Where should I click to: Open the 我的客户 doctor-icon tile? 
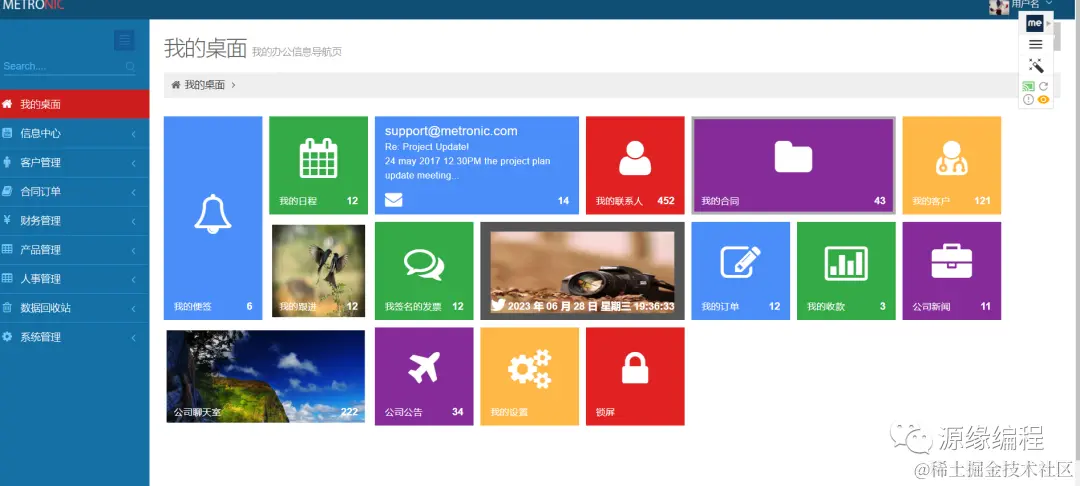point(951,165)
